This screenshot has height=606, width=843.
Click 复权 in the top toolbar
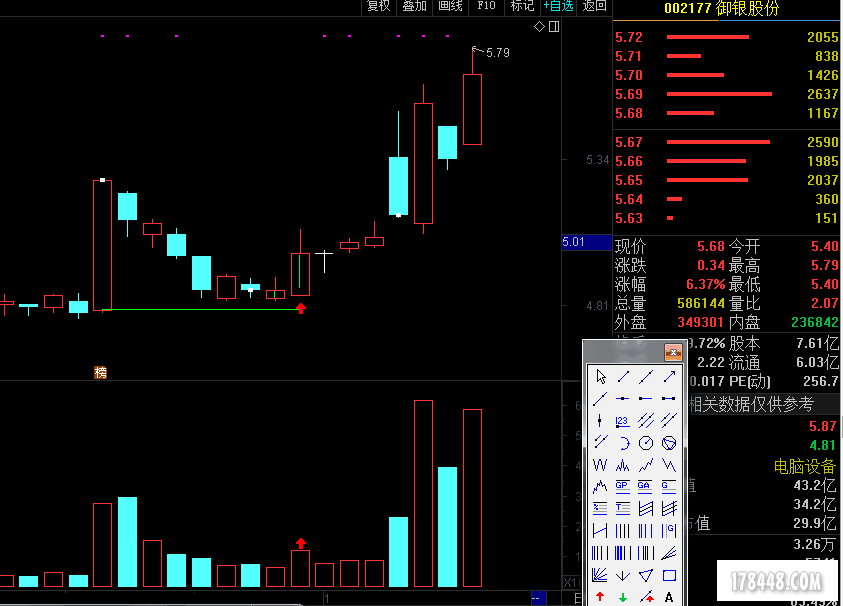pos(378,6)
